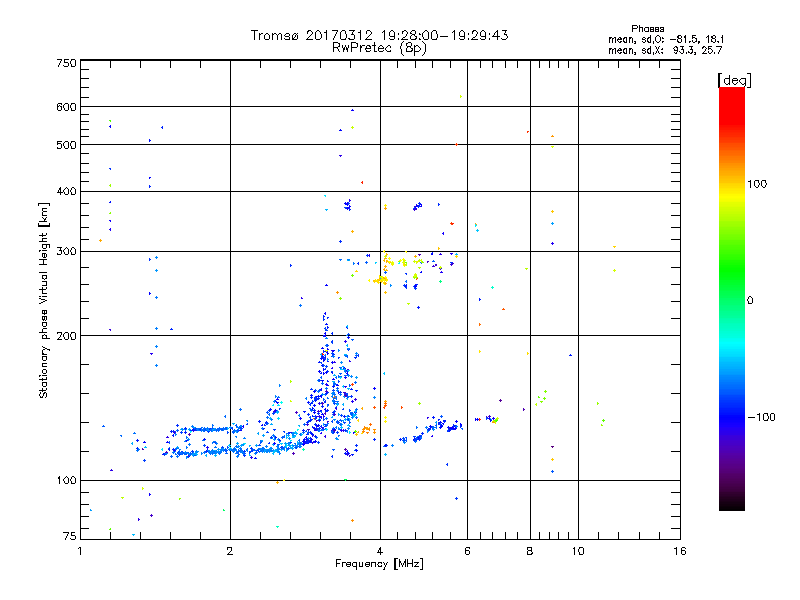Click the '100' height tick label on the y-axis

click(66, 480)
